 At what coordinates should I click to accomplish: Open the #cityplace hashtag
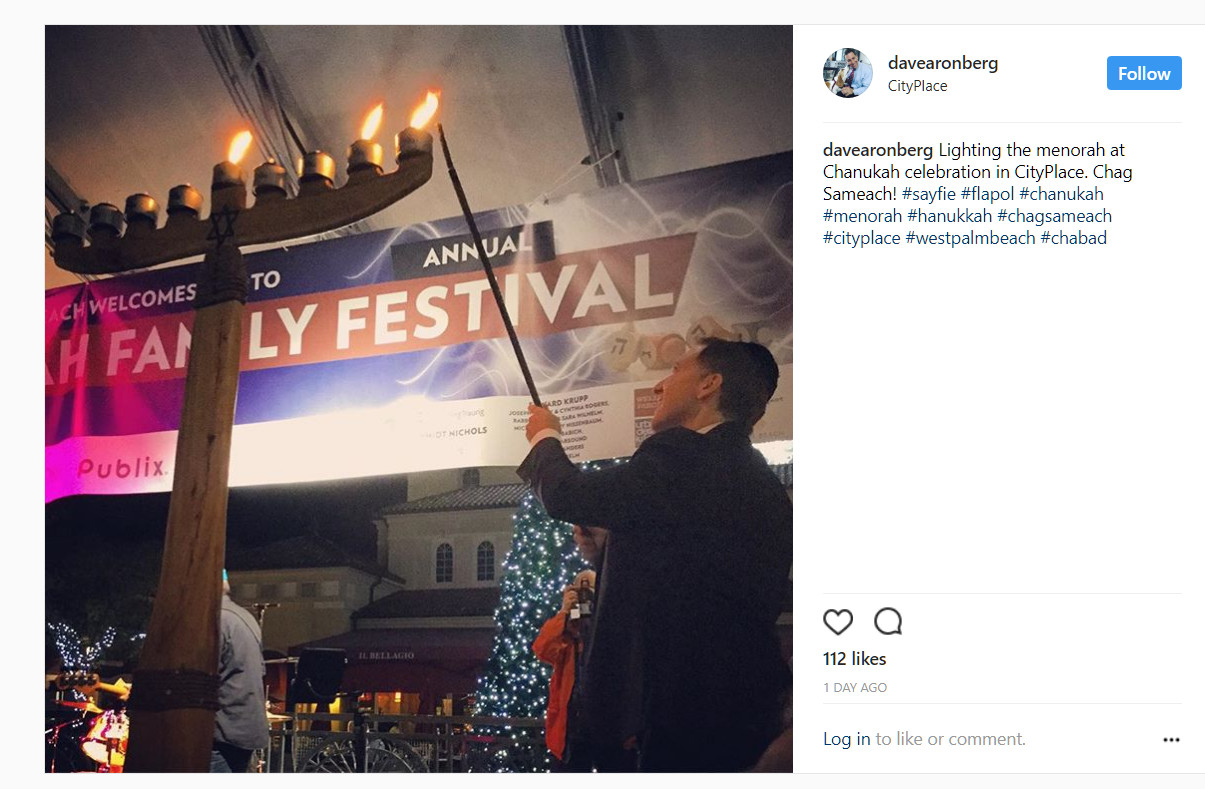[862, 238]
